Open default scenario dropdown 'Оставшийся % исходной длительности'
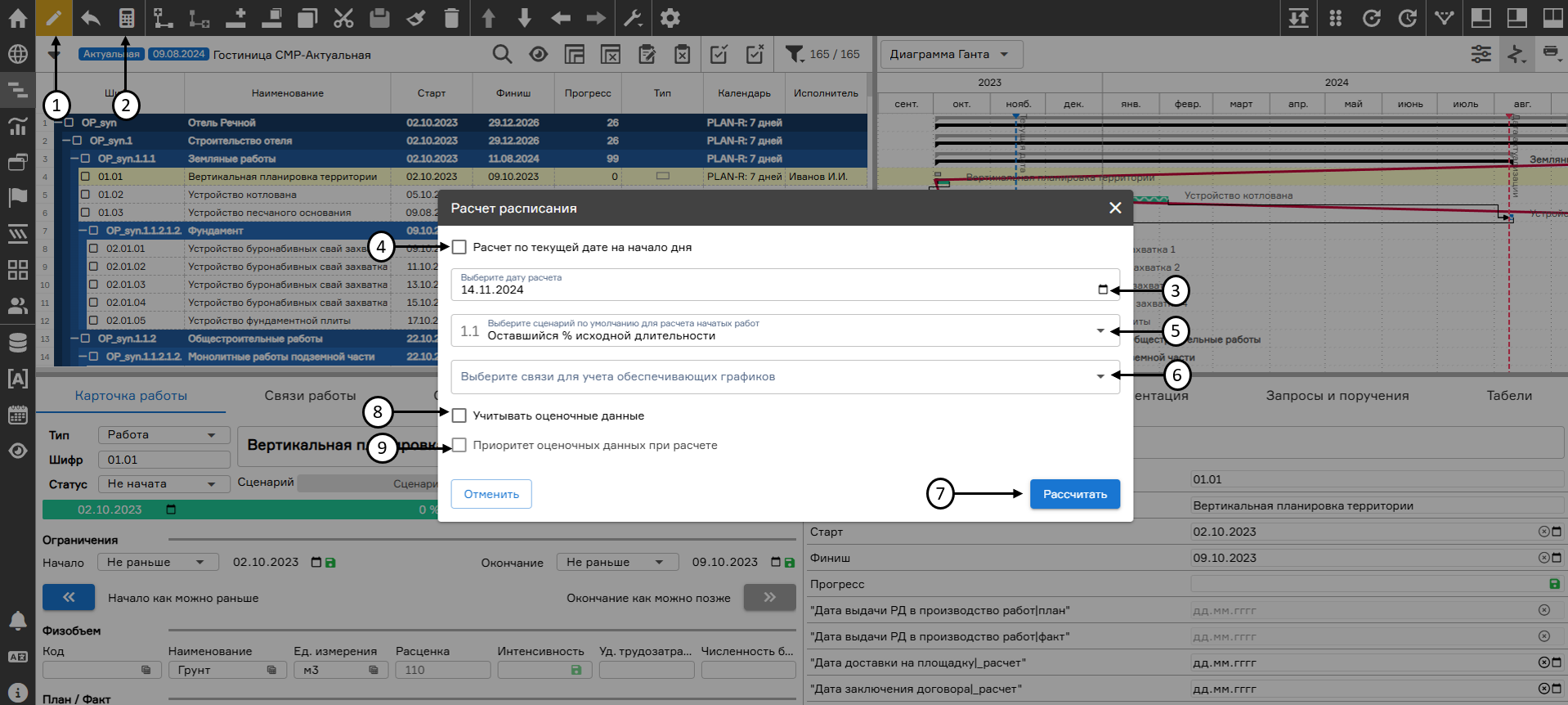Screen dimensions: 1568x705 [785, 330]
